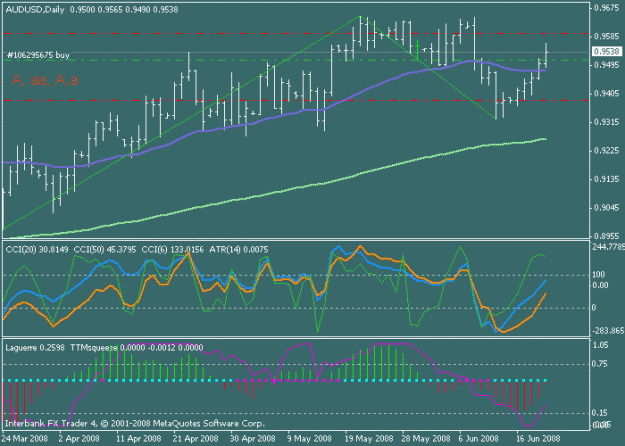Click the 0.75 Laguerre scale value
This screenshot has height=446, width=625.
click(x=601, y=364)
